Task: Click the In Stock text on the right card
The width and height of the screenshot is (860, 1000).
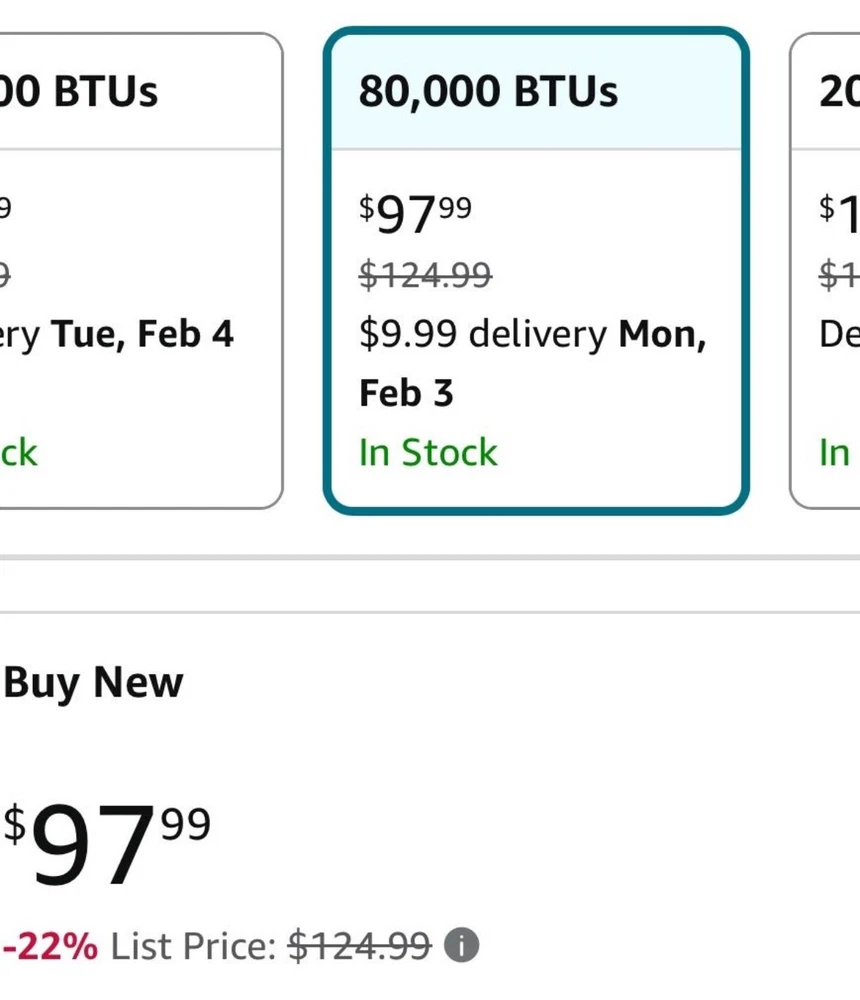Action: point(836,453)
